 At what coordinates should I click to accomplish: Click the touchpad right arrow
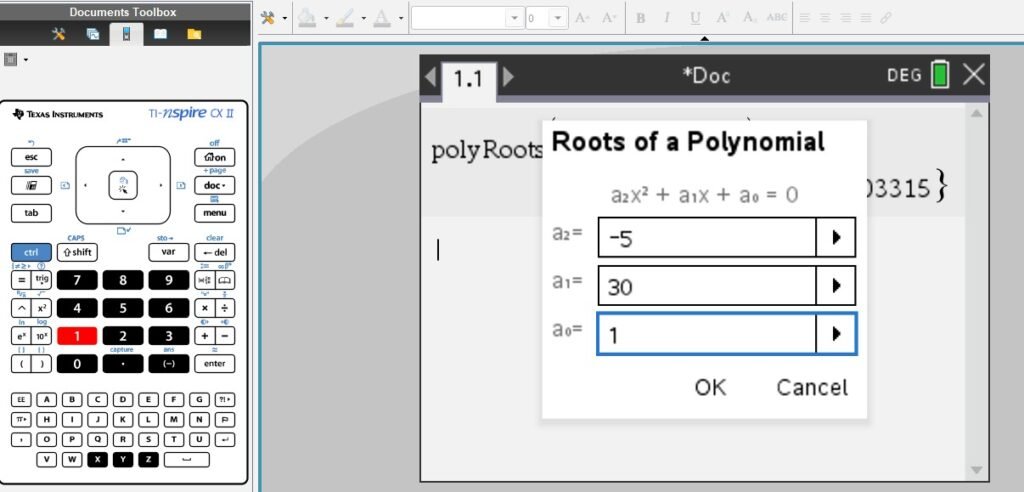pos(161,186)
